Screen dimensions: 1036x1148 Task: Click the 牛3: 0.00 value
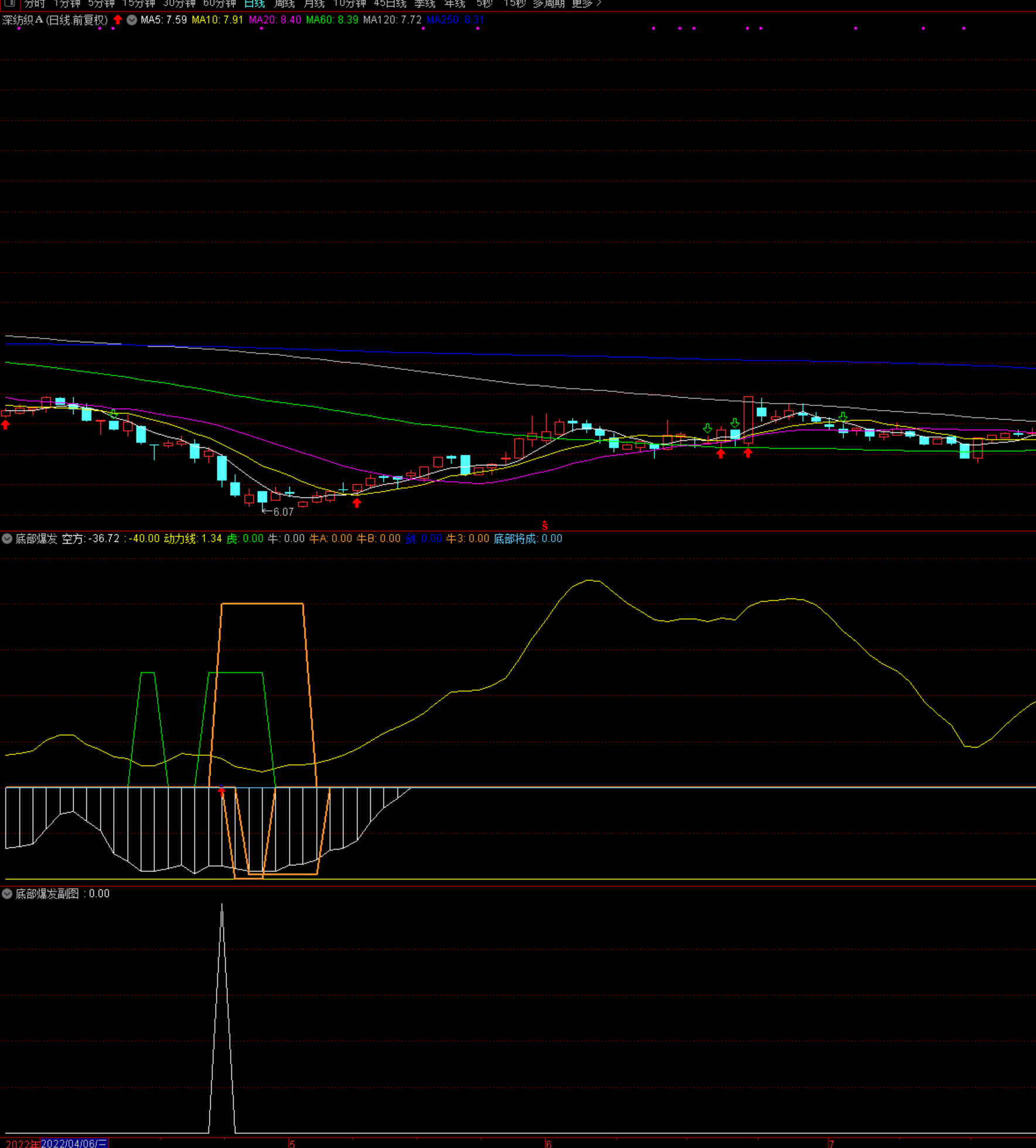tap(468, 539)
